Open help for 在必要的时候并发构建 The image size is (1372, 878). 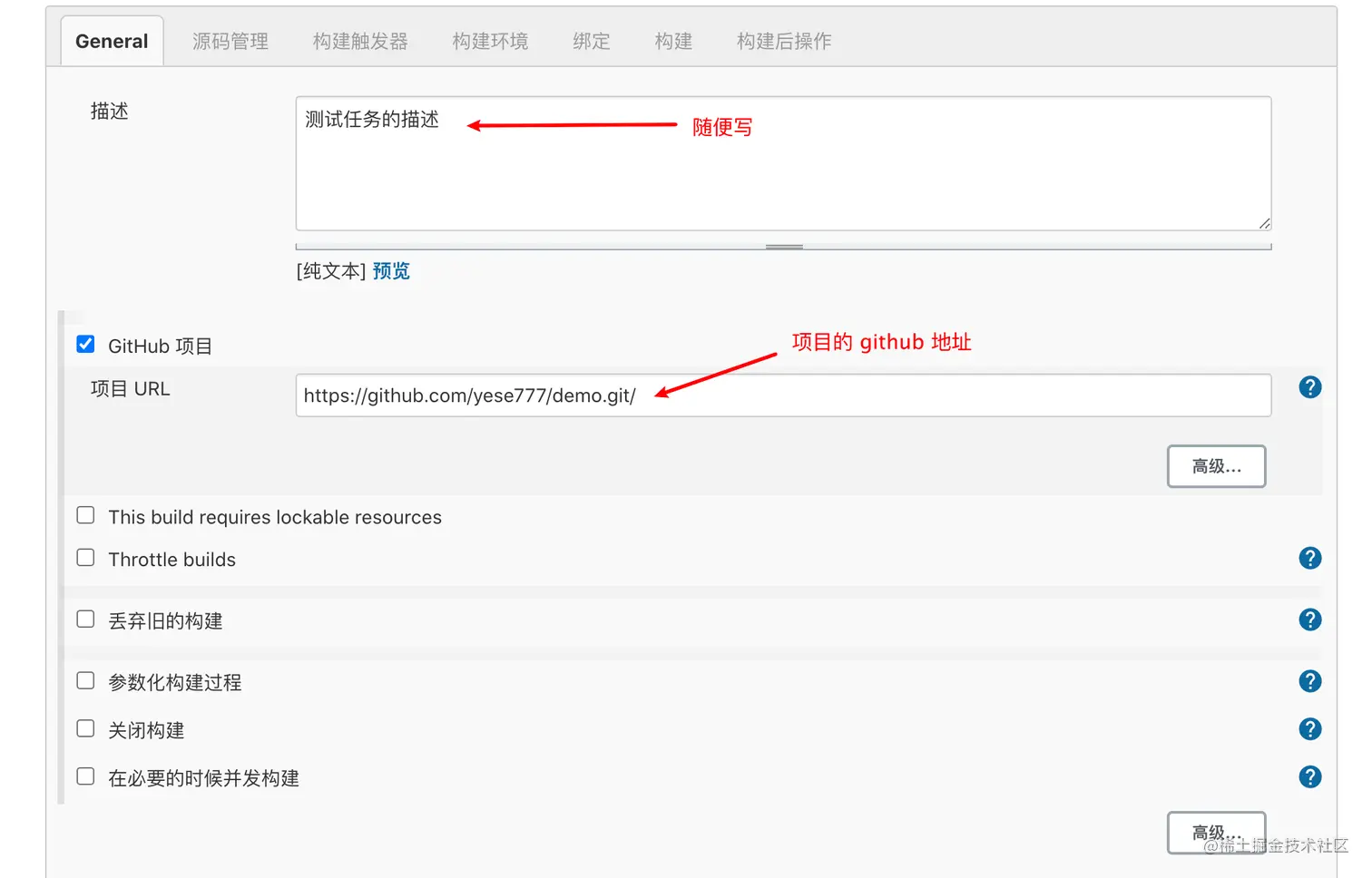tap(1309, 777)
